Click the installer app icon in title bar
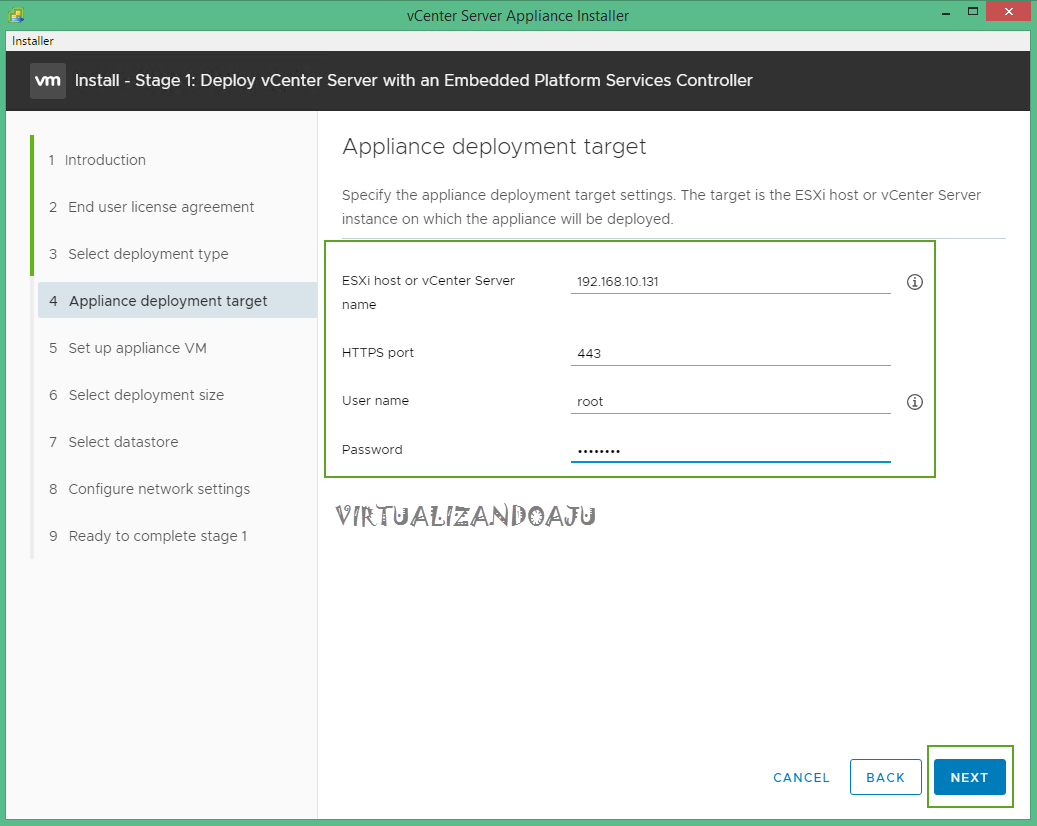The width and height of the screenshot is (1037, 826). pyautogui.click(x=17, y=15)
